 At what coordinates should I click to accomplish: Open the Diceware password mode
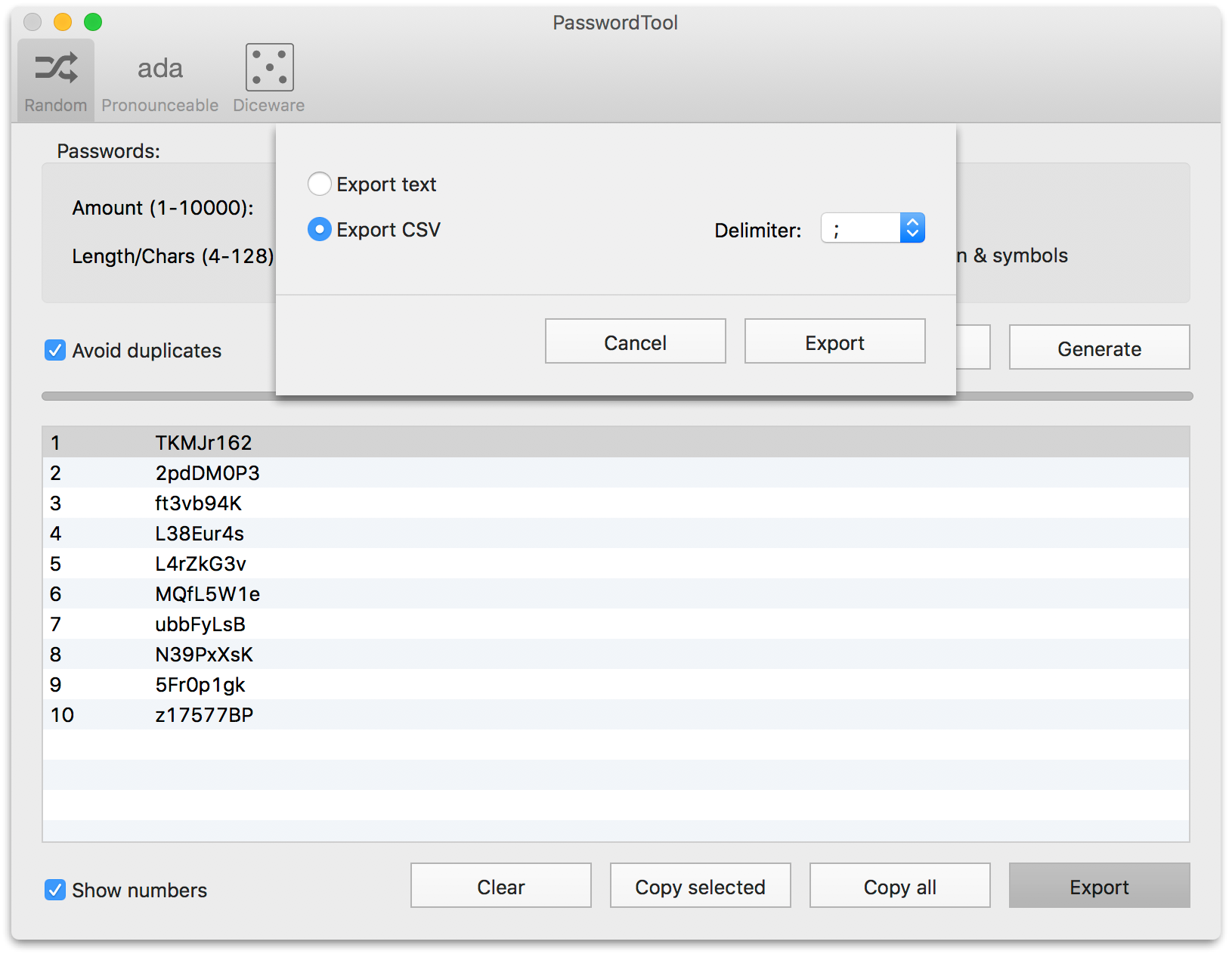click(x=268, y=76)
